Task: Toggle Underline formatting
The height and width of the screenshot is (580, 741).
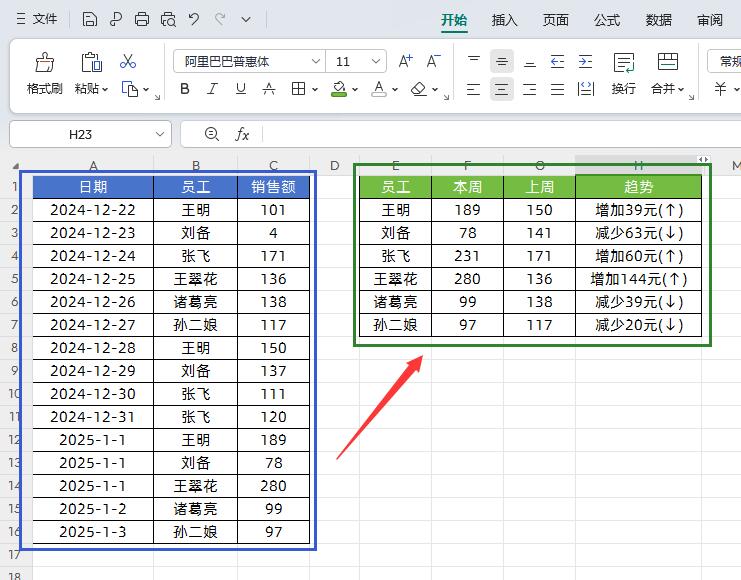Action: [241, 89]
